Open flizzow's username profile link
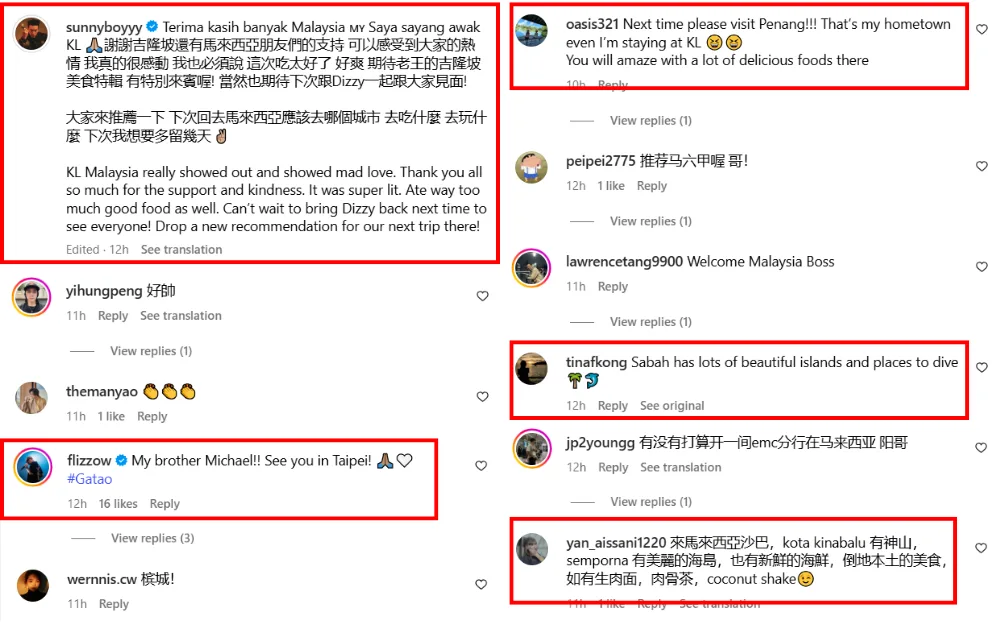Screen dimensions: 1000x623 tap(89, 460)
